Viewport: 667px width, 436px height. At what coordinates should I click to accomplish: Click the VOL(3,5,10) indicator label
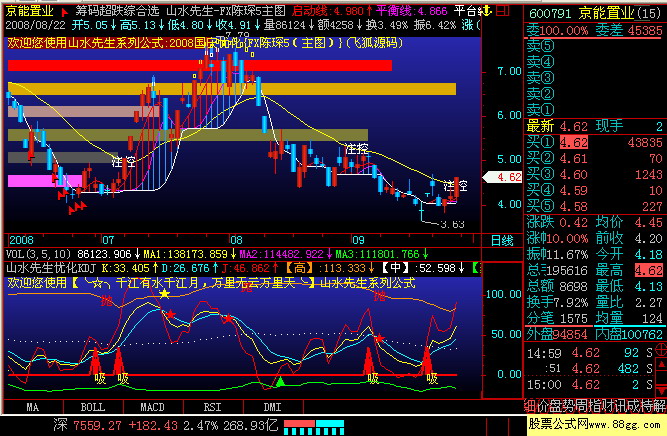point(39,254)
